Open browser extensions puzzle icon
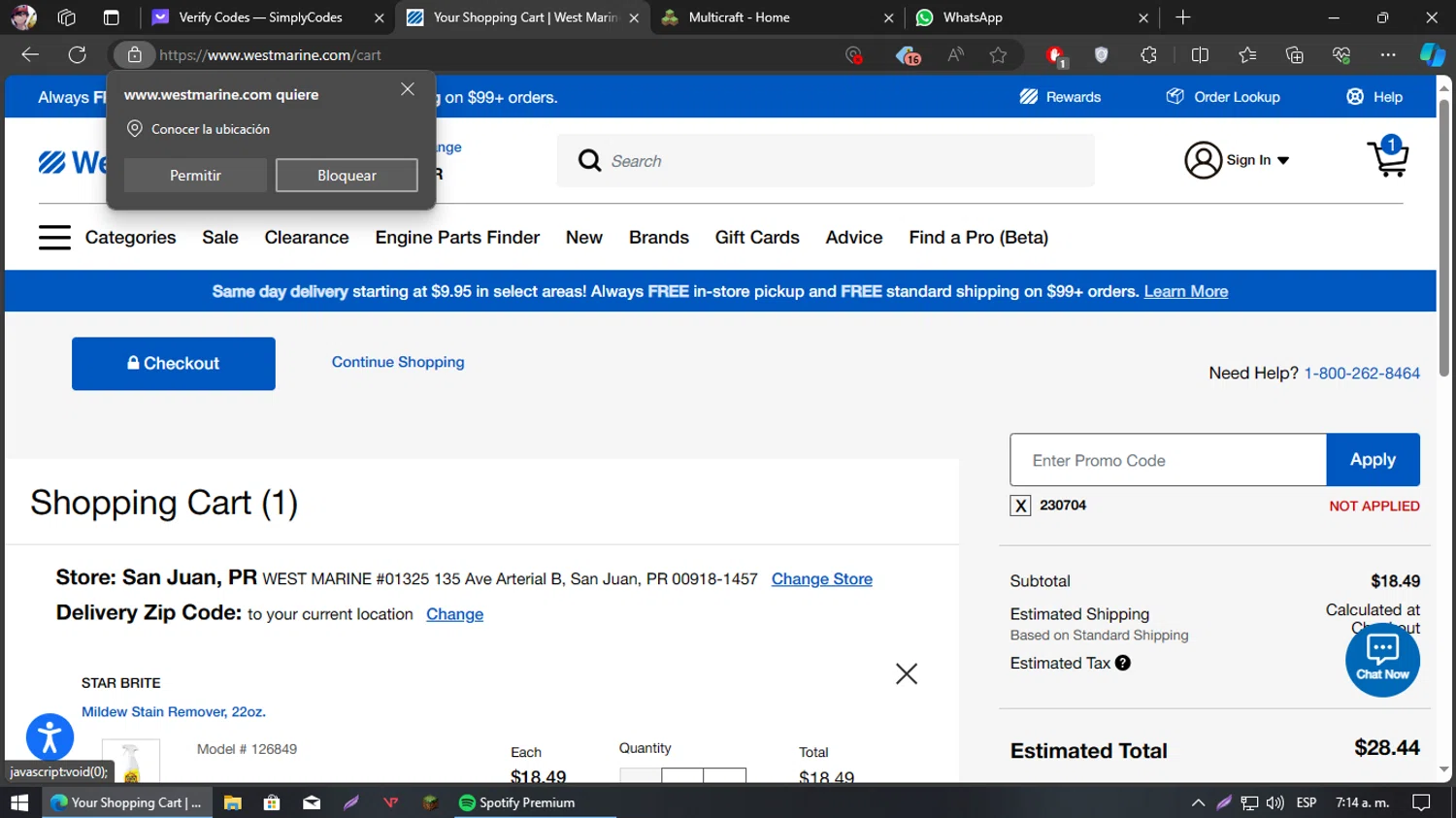The height and width of the screenshot is (818, 1456). (x=1148, y=55)
